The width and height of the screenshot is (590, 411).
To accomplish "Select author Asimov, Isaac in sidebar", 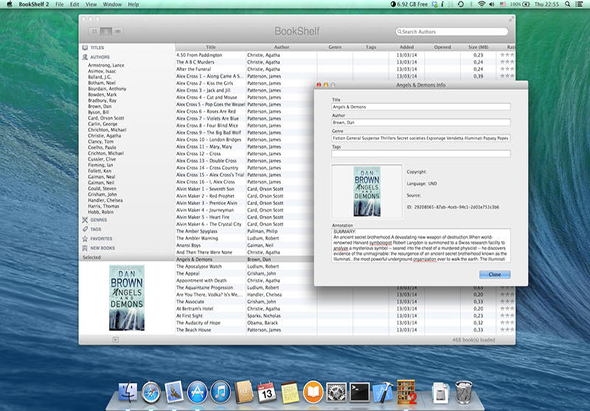I will [x=102, y=71].
